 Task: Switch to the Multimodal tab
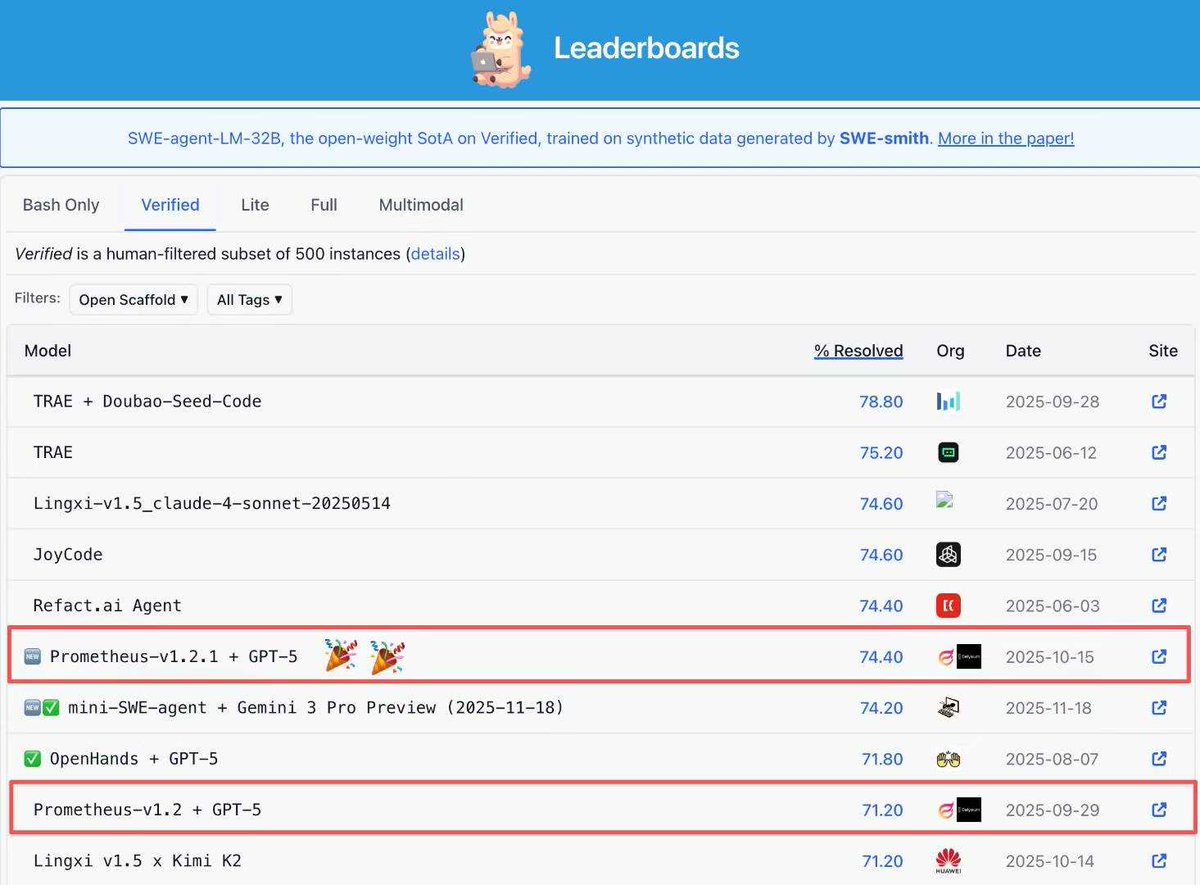coord(421,205)
